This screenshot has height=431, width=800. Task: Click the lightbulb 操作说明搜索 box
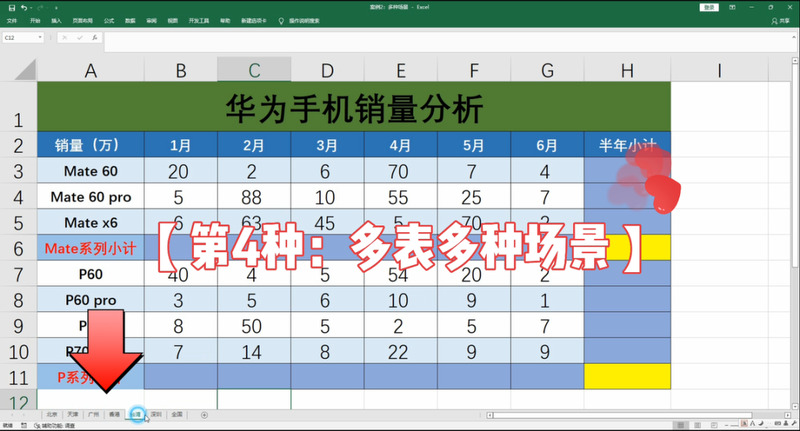(x=299, y=21)
